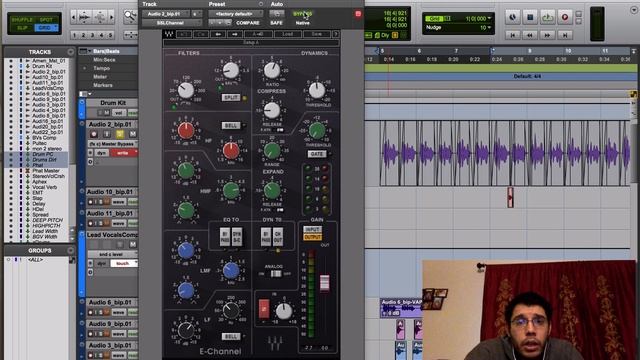Viewport: 640px width, 360px height.
Task: Select Drum Kit in tracks list
Action: click(x=42, y=66)
